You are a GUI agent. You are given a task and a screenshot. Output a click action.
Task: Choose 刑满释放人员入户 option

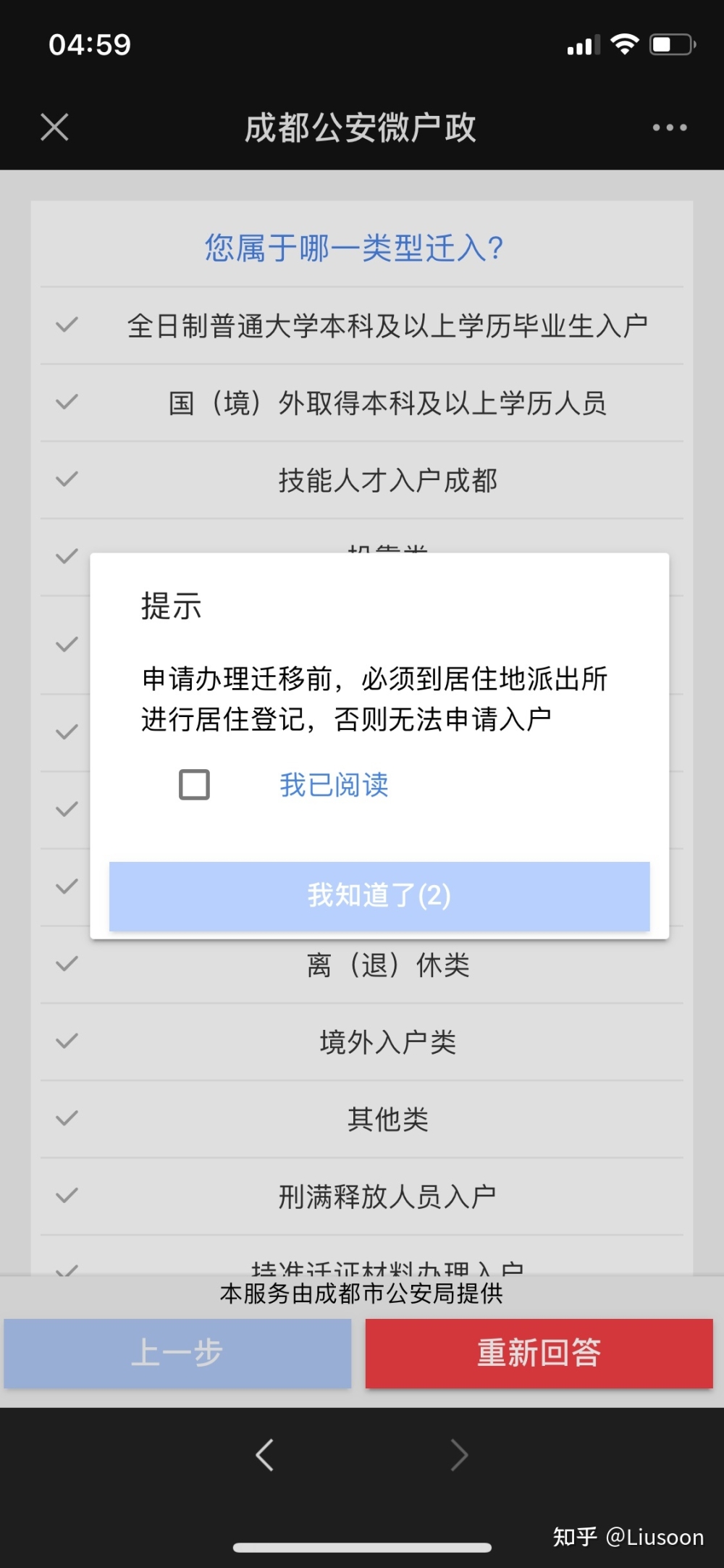(x=362, y=1196)
